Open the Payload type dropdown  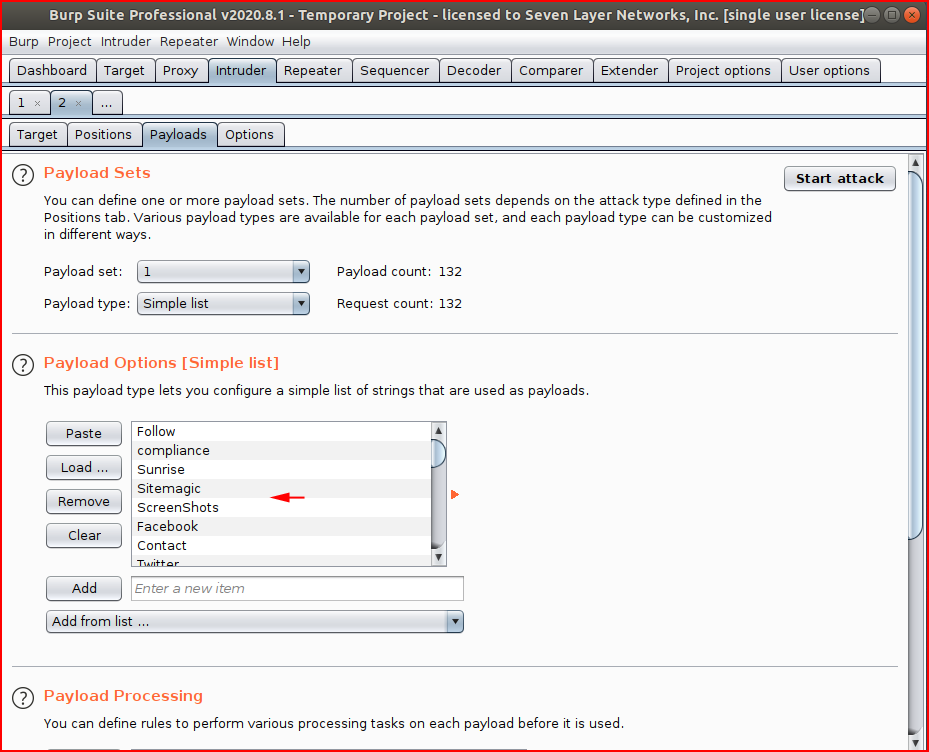click(223, 303)
